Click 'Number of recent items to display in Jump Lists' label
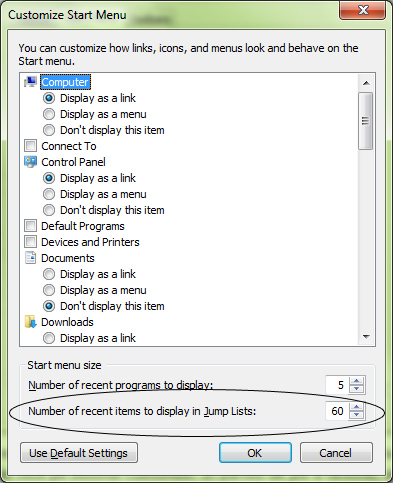The width and height of the screenshot is (393, 483). [x=142, y=411]
